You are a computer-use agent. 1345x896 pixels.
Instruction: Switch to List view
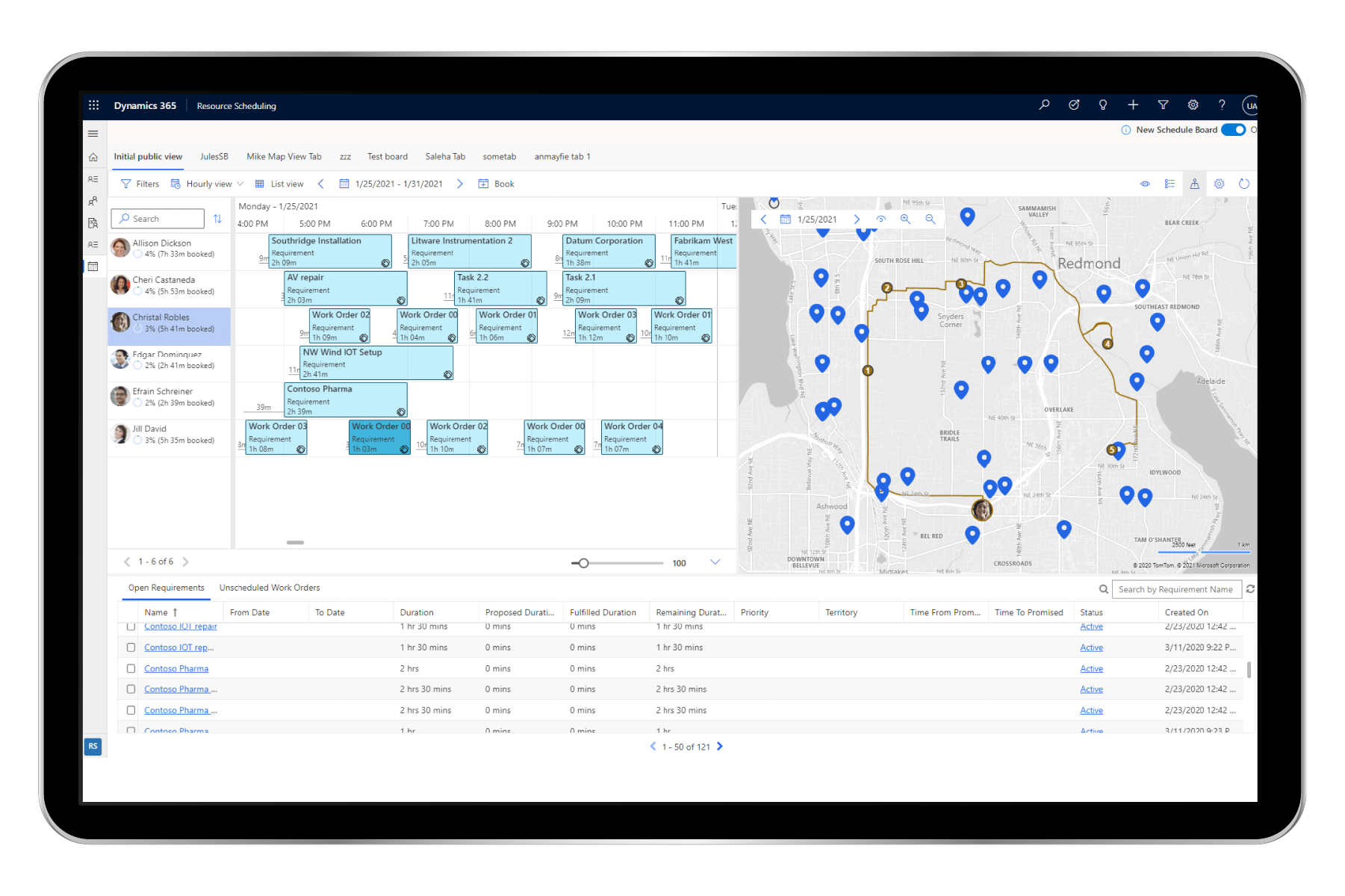[279, 184]
